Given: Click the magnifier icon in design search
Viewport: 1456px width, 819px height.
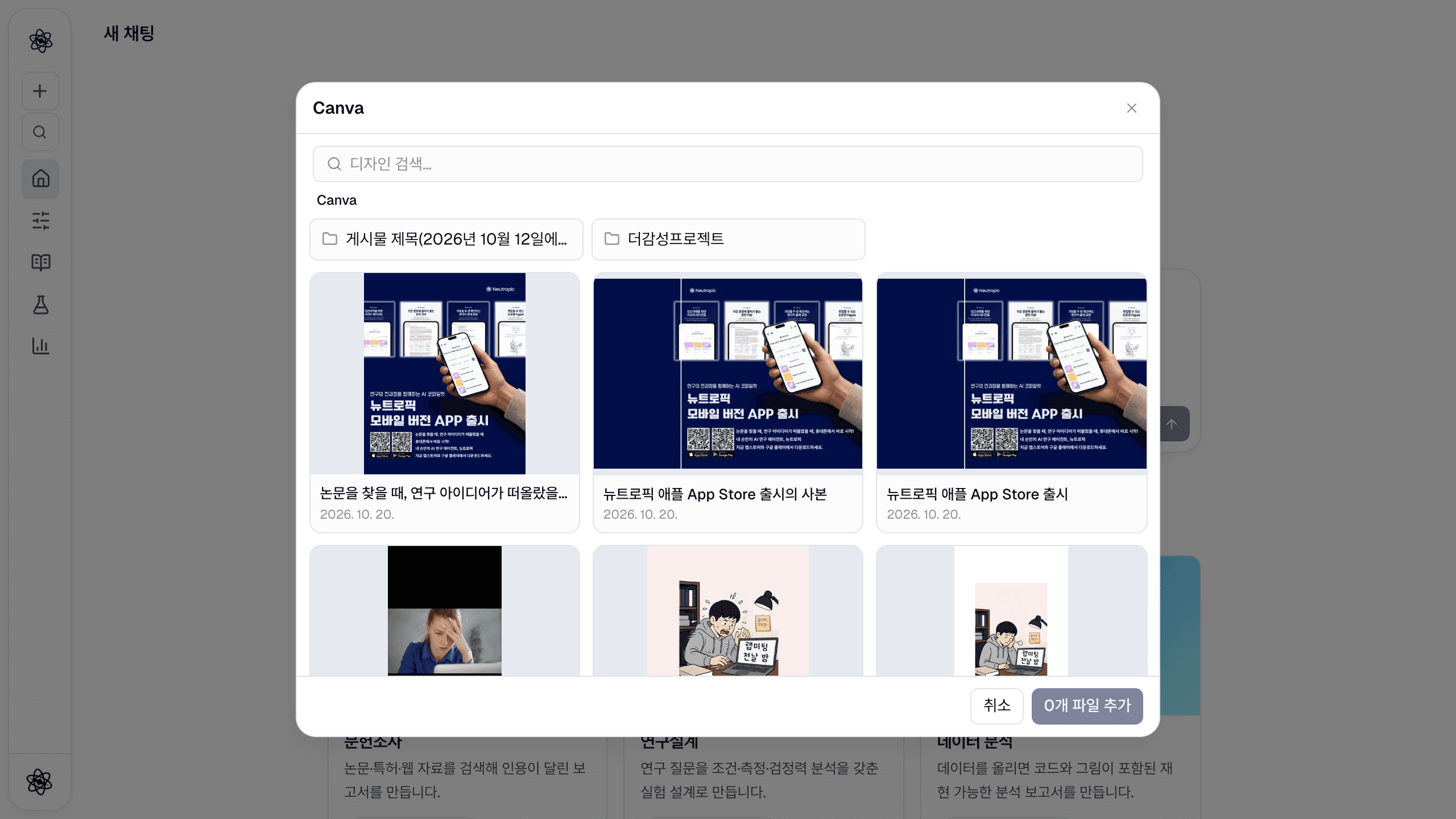Looking at the screenshot, I should pos(334,164).
